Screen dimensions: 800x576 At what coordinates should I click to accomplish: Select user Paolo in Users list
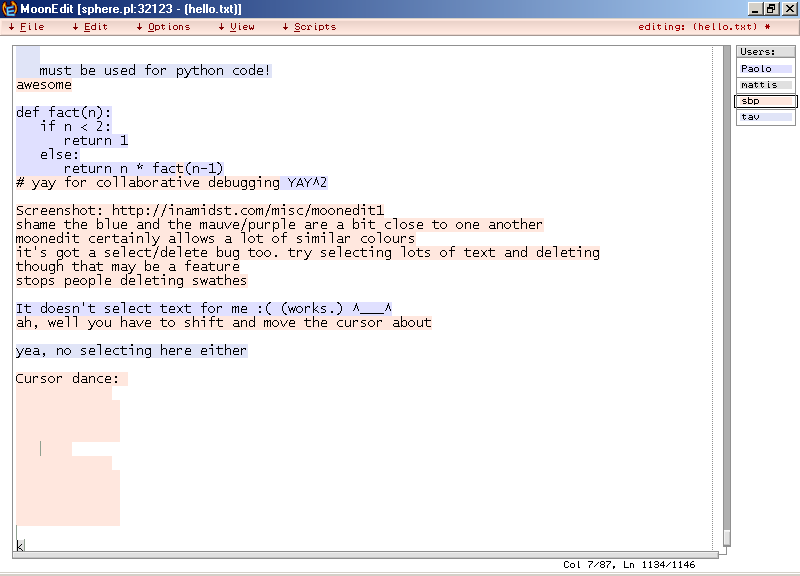765,69
